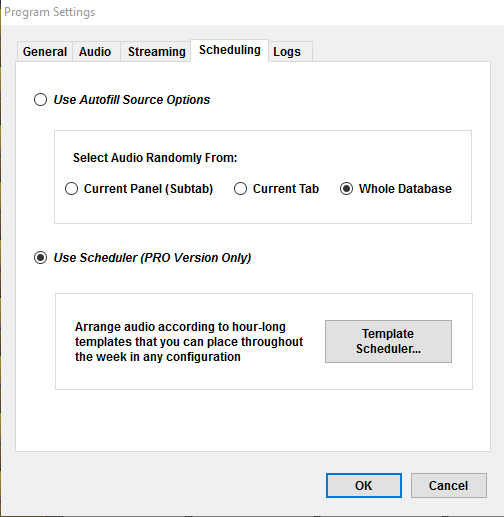Image resolution: width=504 pixels, height=517 pixels.
Task: Click the Current Panel (Subtab) label text
Action: click(x=148, y=189)
